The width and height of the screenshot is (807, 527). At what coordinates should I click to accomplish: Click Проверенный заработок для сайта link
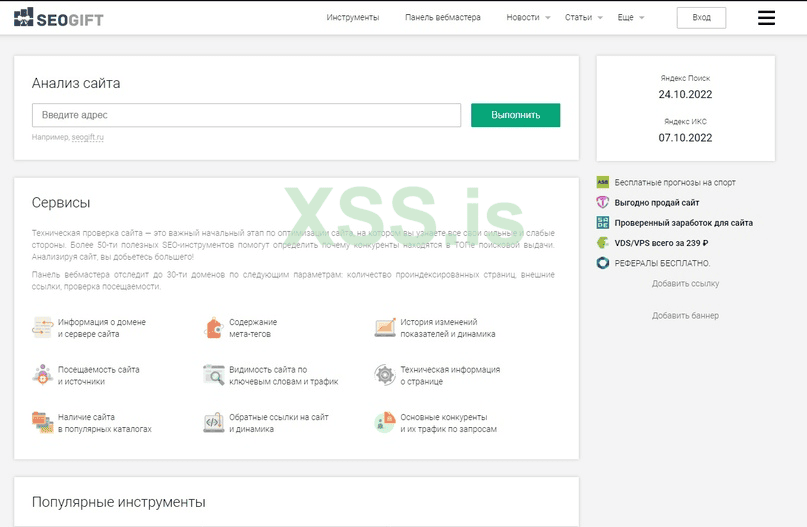coord(683,222)
